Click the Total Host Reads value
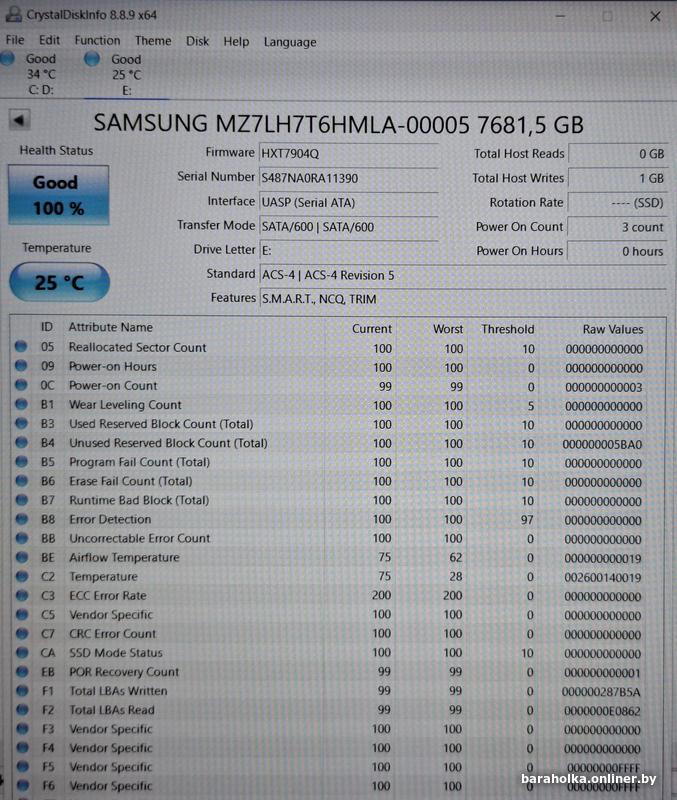The height and width of the screenshot is (800, 677). (x=618, y=154)
